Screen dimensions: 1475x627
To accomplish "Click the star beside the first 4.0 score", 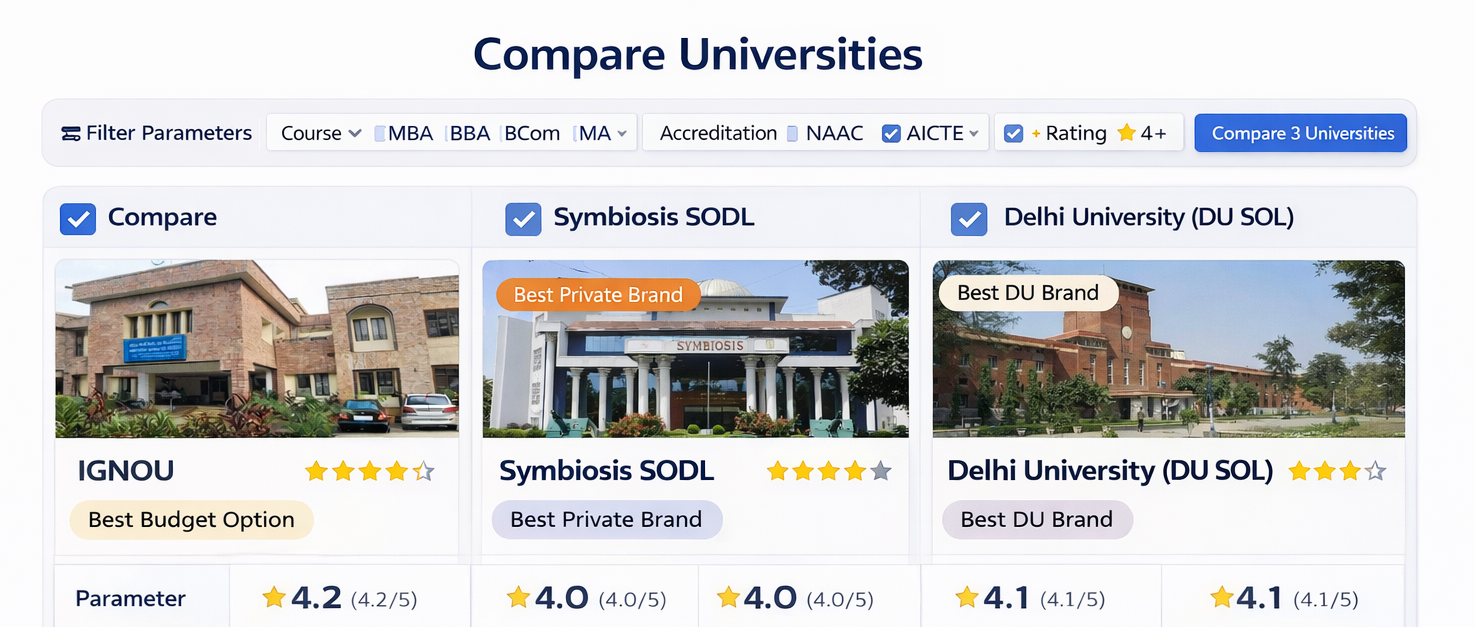I will pyautogui.click(x=518, y=598).
